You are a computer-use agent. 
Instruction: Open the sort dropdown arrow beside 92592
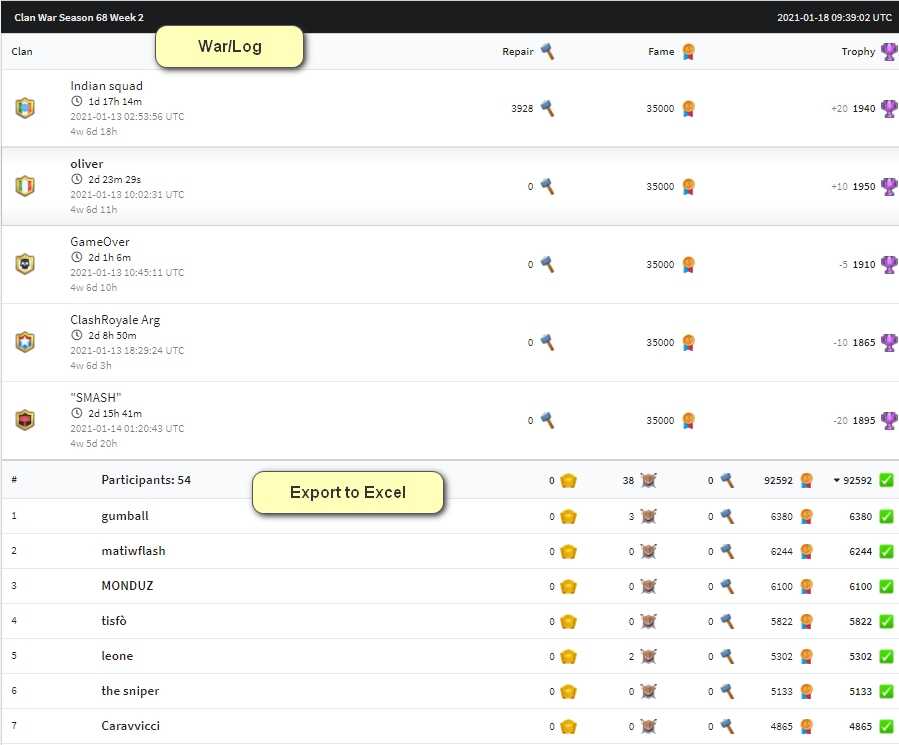coord(838,480)
